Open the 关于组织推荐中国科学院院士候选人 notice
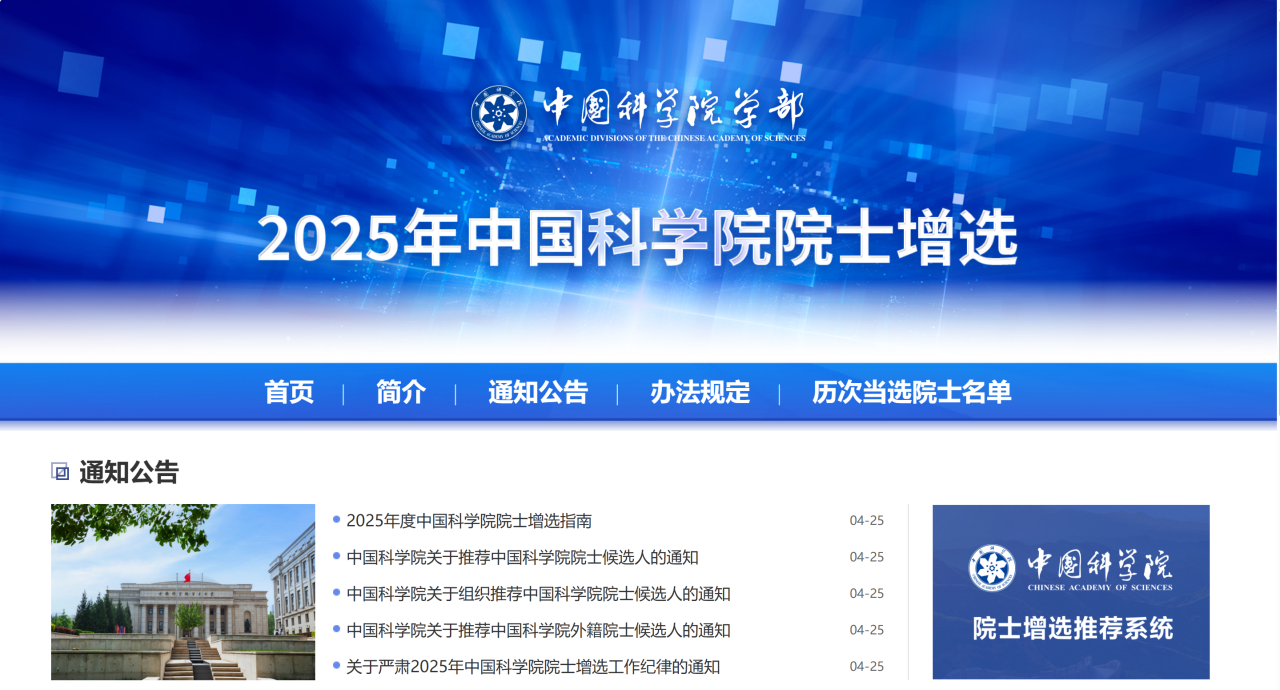The height and width of the screenshot is (690, 1280). [x=538, y=594]
